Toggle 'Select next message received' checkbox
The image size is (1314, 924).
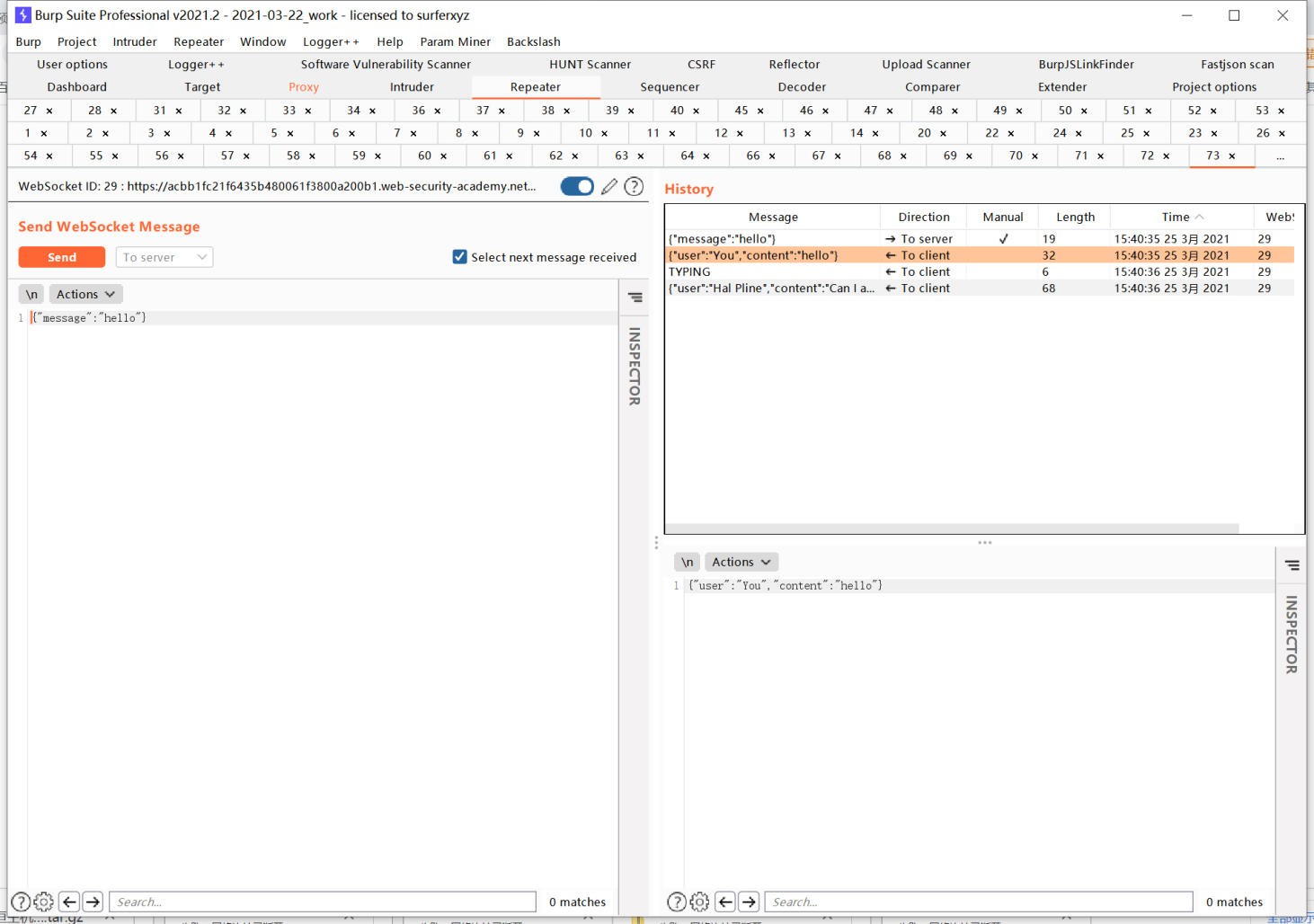[x=460, y=257]
